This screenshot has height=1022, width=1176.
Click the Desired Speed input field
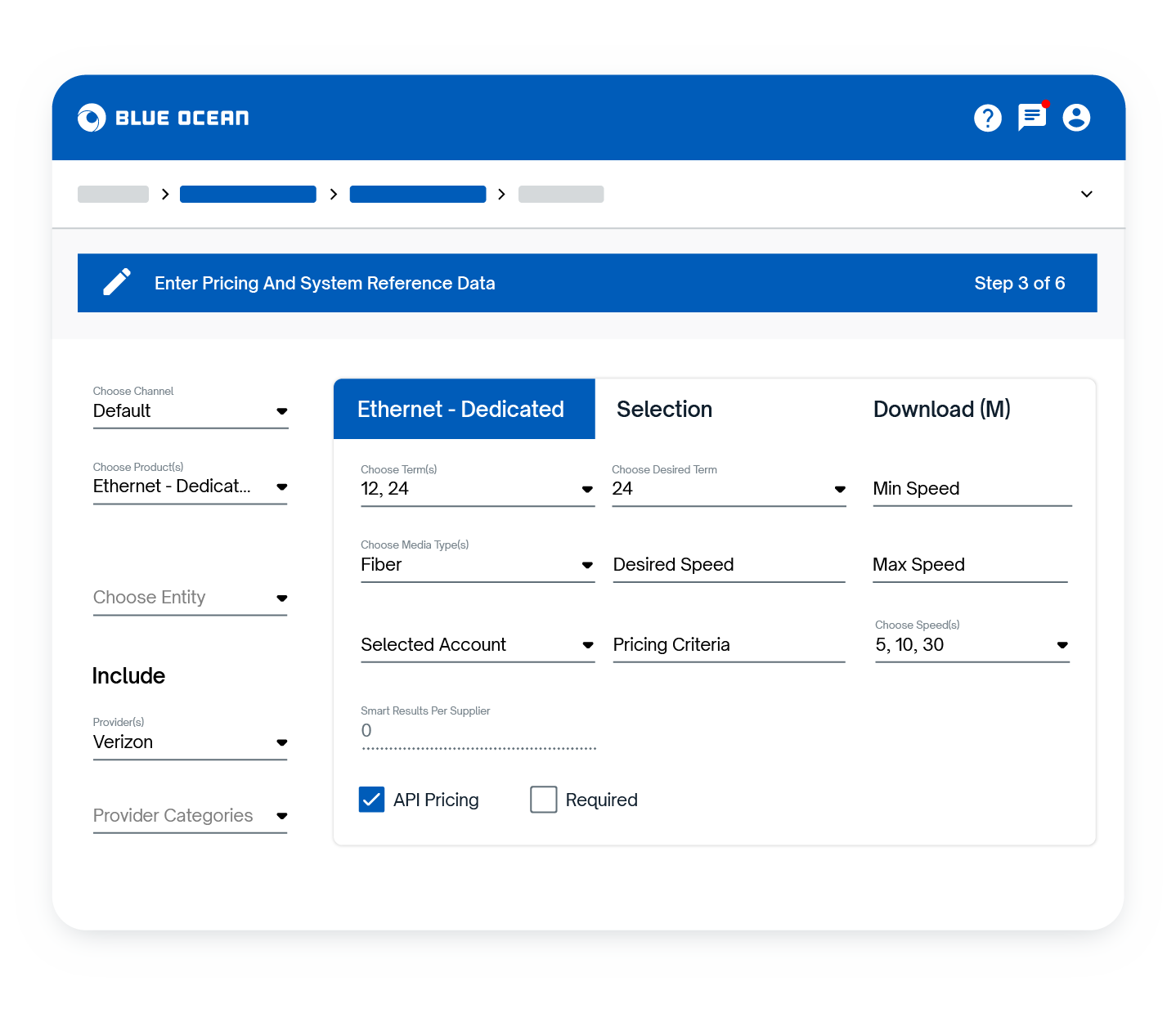tap(728, 565)
